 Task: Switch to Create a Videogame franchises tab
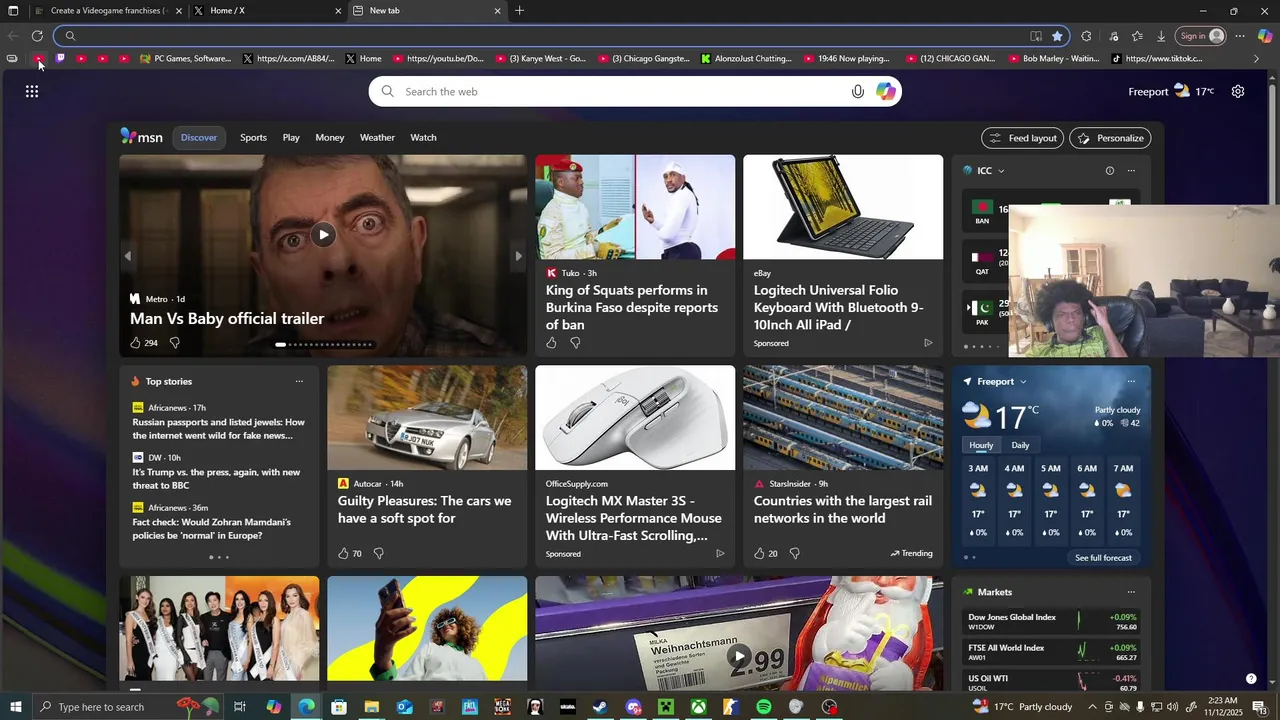coord(108,11)
